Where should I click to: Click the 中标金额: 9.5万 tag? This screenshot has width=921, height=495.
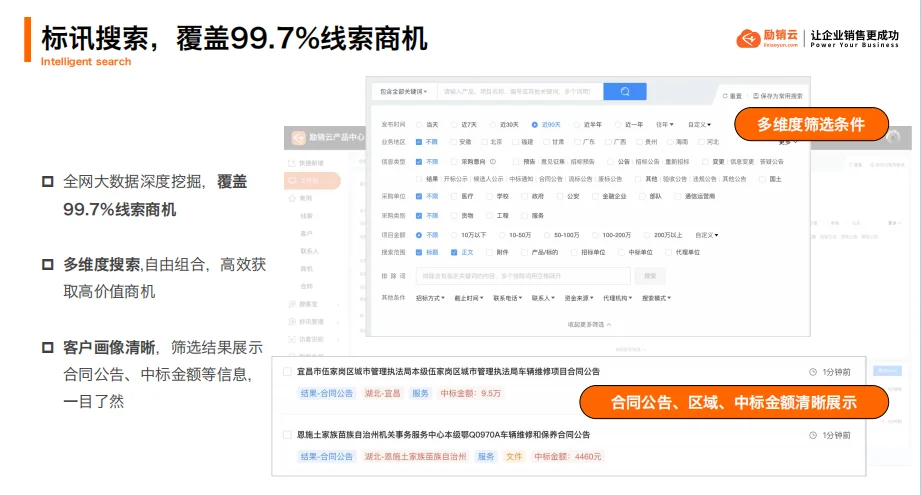tap(470, 393)
